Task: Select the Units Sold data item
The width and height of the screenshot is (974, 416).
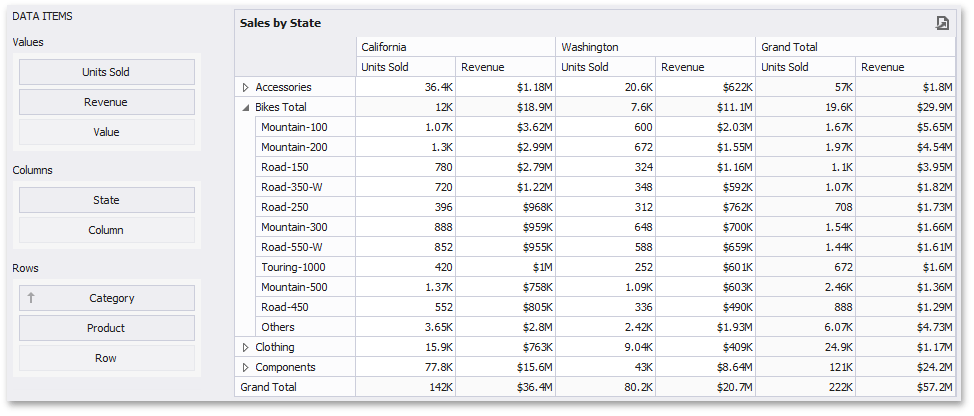Action: click(106, 72)
